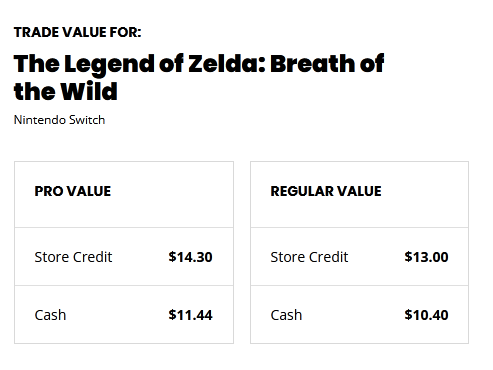Click the word Legend in the title
The width and height of the screenshot is (493, 370).
tap(110, 65)
